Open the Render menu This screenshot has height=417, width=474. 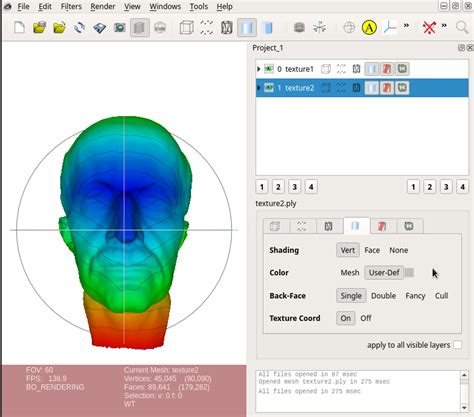[103, 7]
